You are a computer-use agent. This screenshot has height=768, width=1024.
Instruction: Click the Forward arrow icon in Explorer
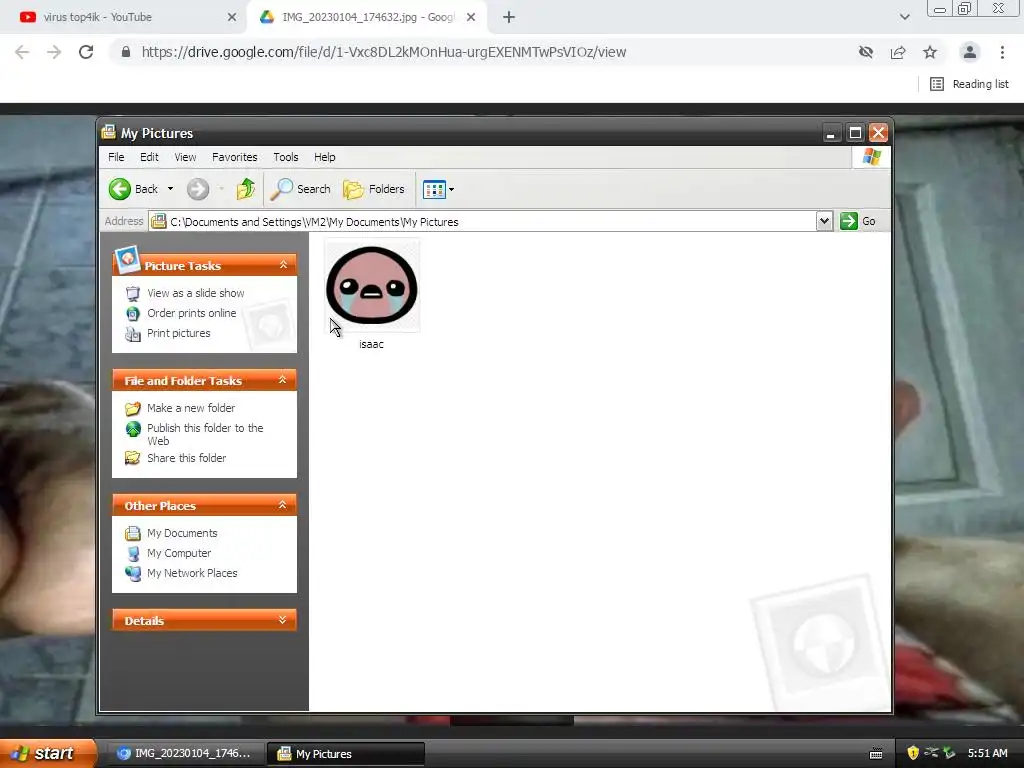click(198, 189)
